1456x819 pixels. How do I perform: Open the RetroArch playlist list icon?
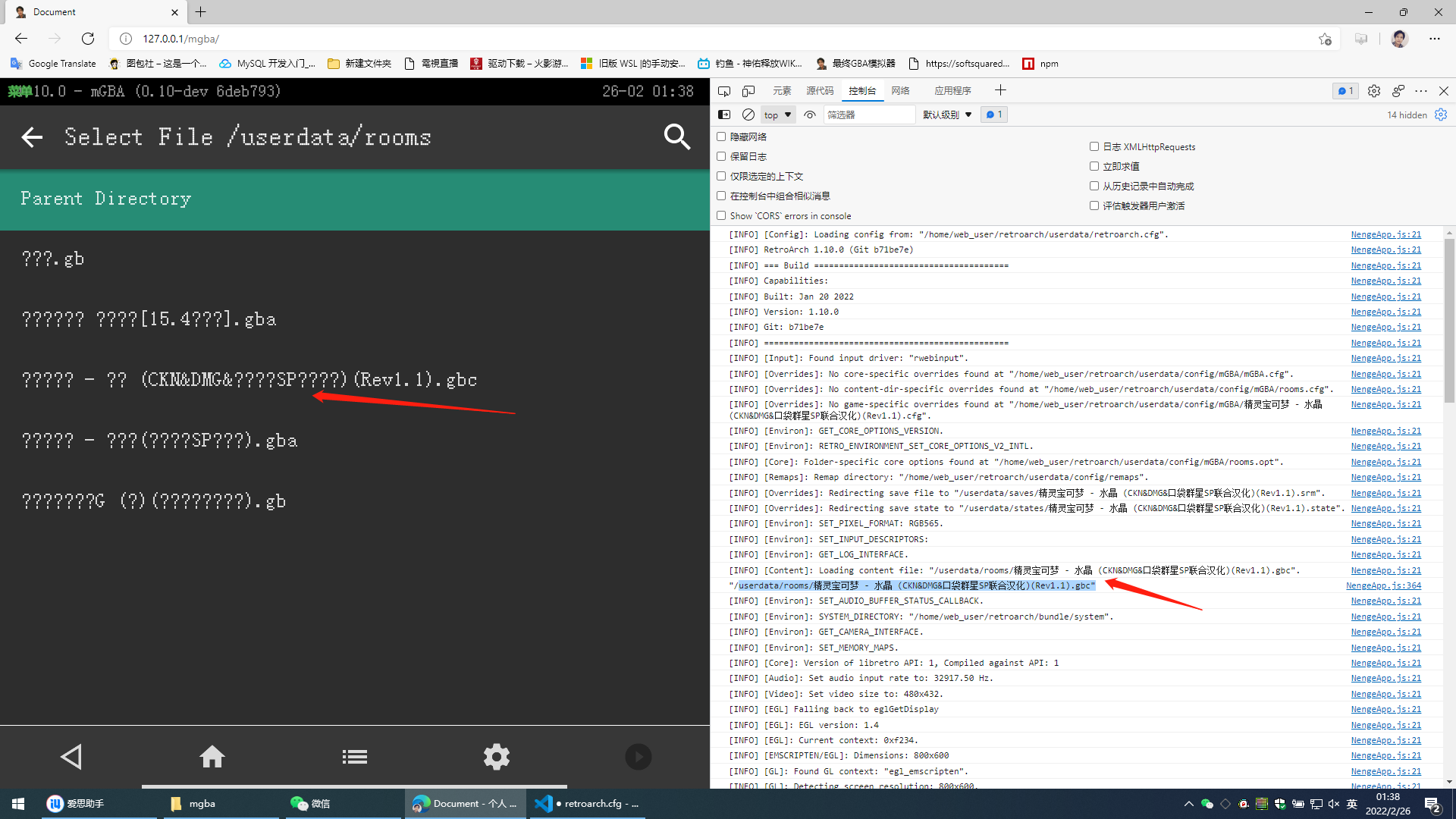354,756
